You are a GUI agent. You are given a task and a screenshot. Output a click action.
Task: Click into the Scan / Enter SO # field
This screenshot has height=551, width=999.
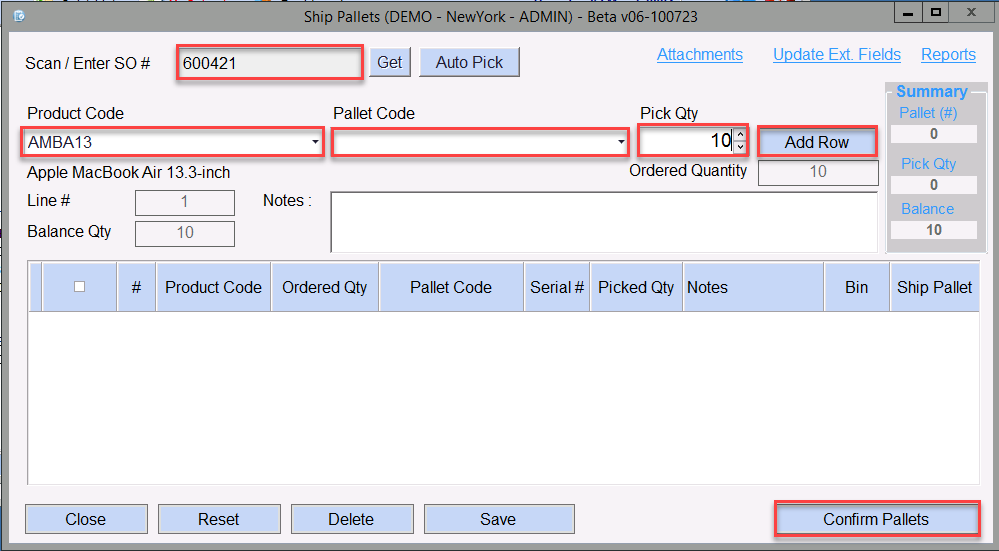270,62
